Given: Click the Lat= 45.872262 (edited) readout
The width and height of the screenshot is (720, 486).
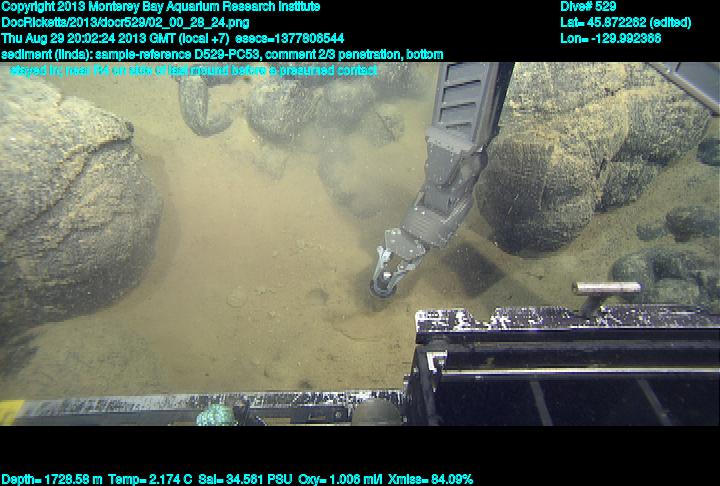Looking at the screenshot, I should (x=625, y=23).
